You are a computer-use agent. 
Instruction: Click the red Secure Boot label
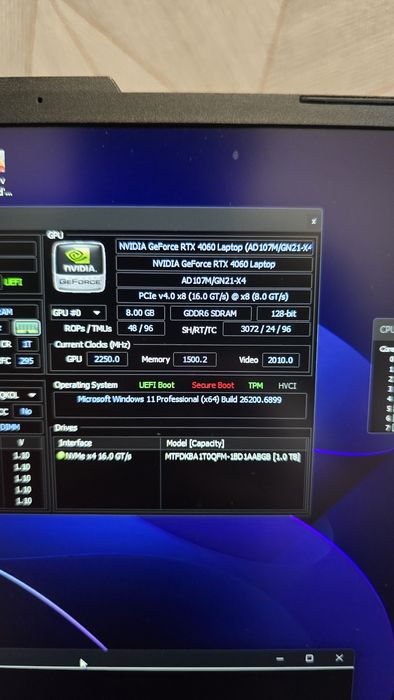213,385
